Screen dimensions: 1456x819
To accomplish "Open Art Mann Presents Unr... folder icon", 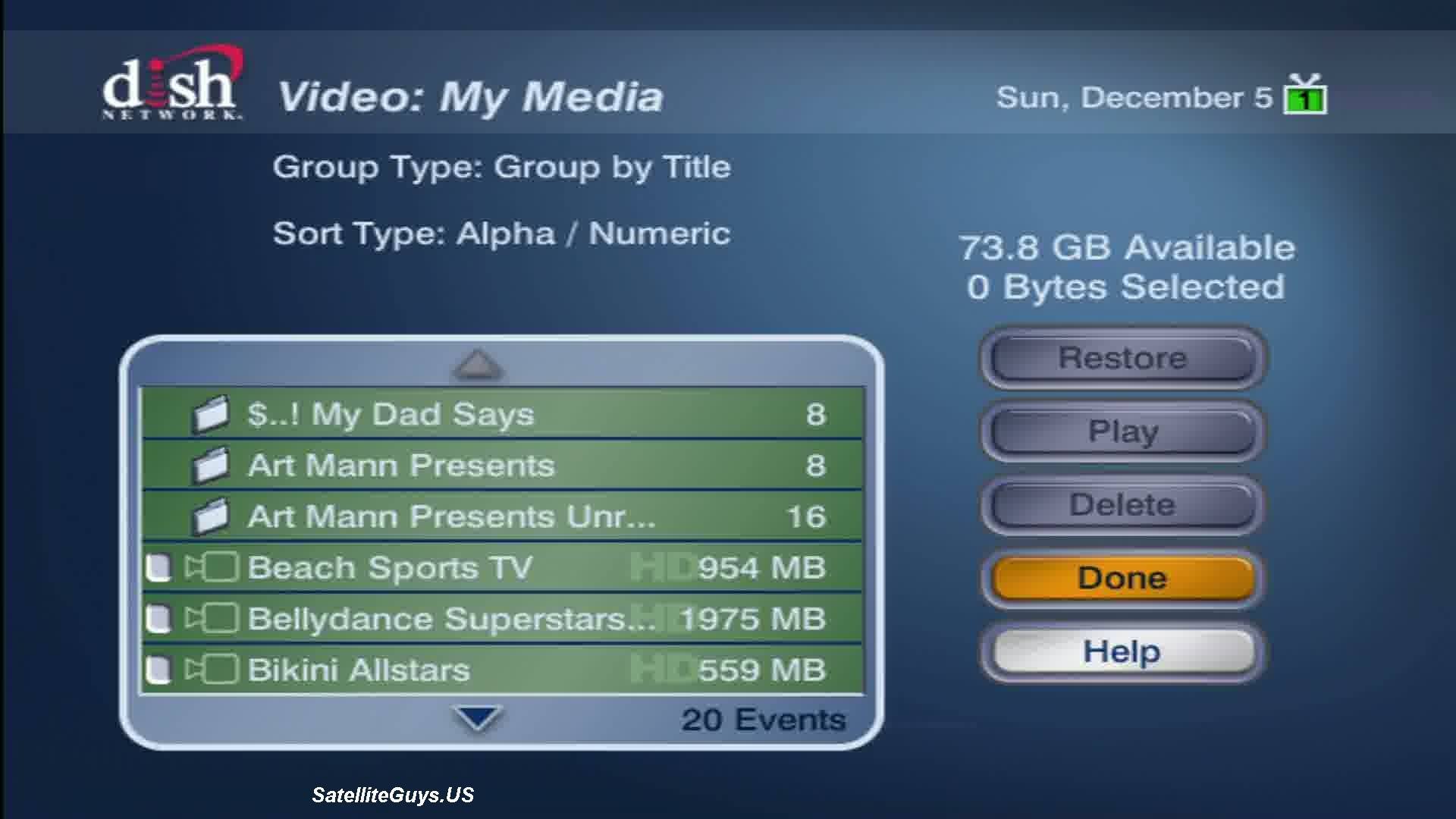I will 210,516.
